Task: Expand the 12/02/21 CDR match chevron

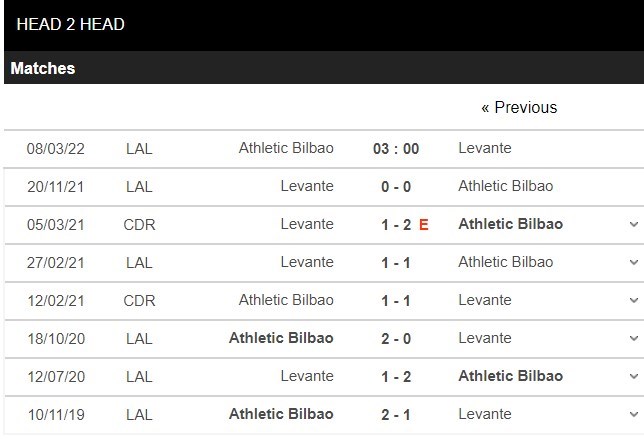Action: coord(634,300)
